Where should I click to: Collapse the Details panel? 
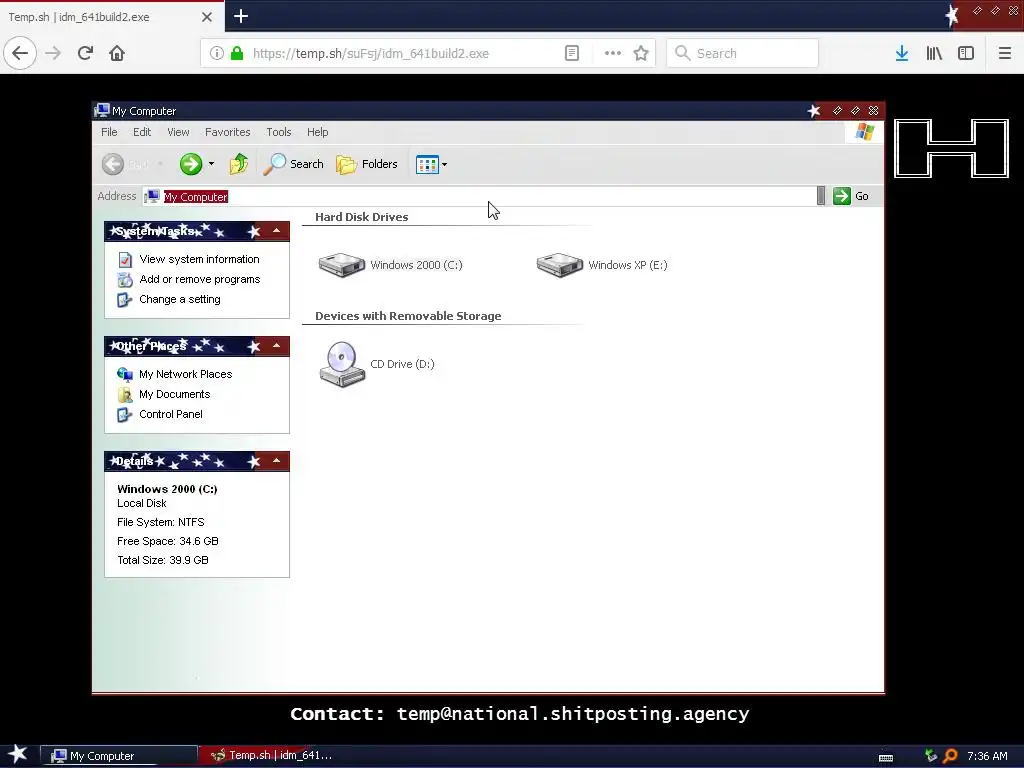click(x=276, y=460)
